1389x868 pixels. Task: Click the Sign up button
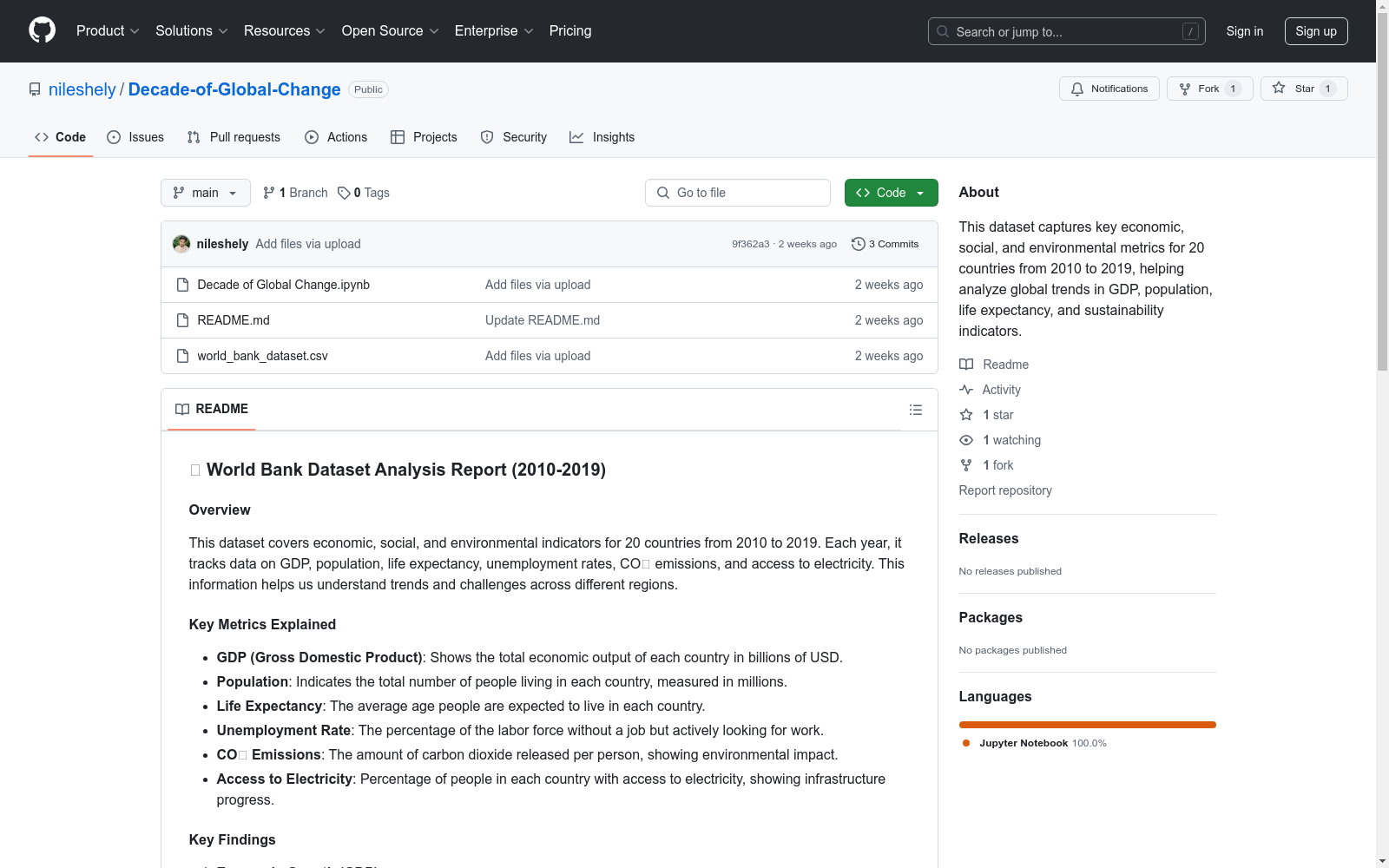[1316, 31]
